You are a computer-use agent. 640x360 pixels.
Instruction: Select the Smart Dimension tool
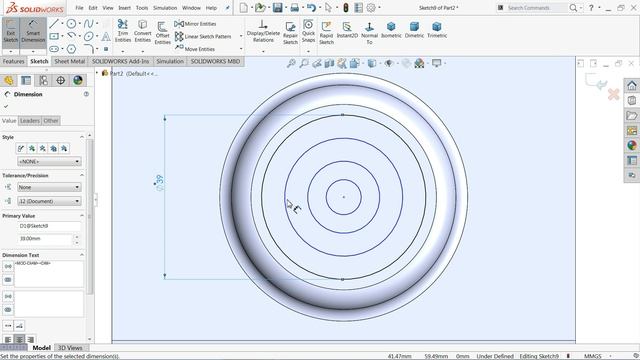point(33,32)
